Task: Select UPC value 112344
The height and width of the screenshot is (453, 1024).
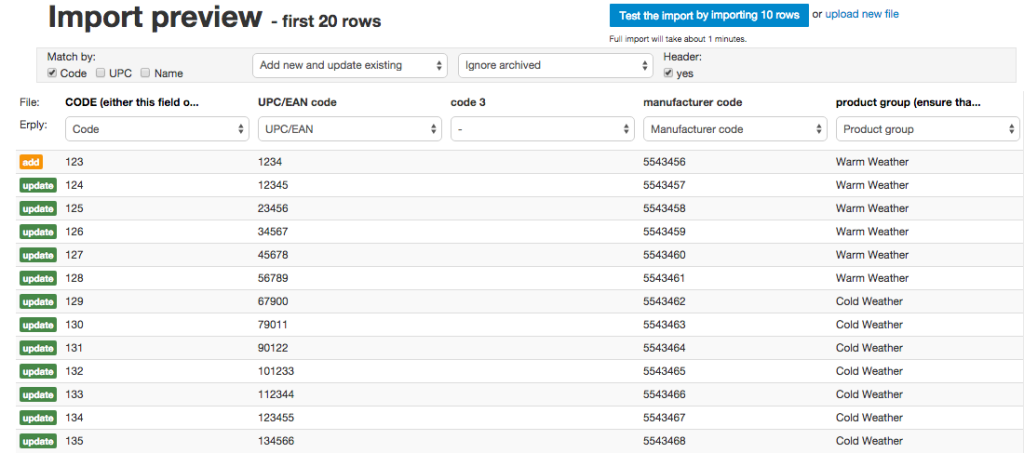Action: pos(276,394)
